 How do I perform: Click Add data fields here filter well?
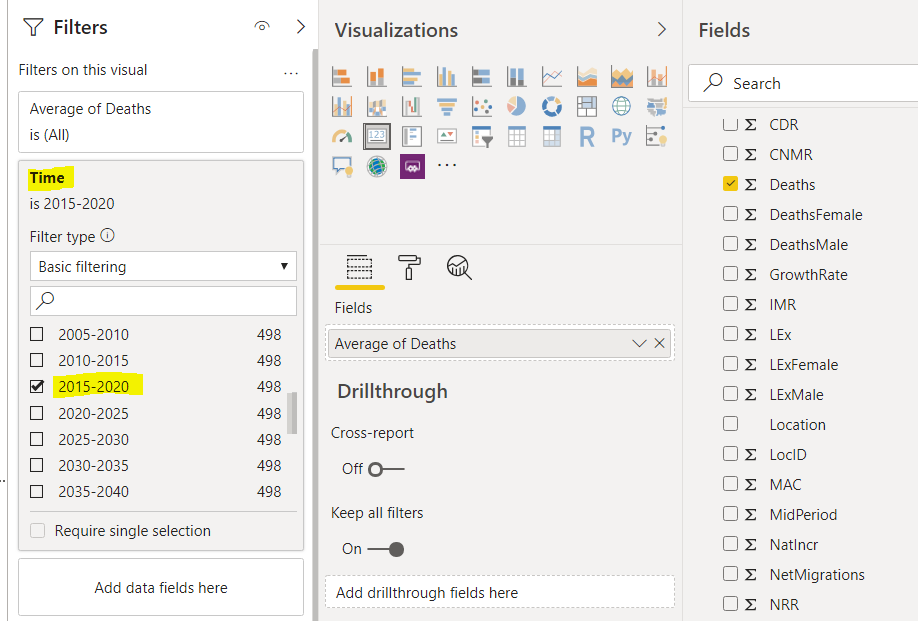point(161,588)
